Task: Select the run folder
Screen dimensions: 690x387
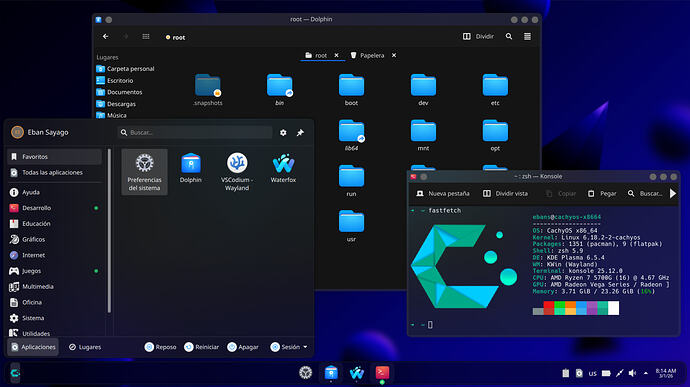Action: pyautogui.click(x=351, y=181)
